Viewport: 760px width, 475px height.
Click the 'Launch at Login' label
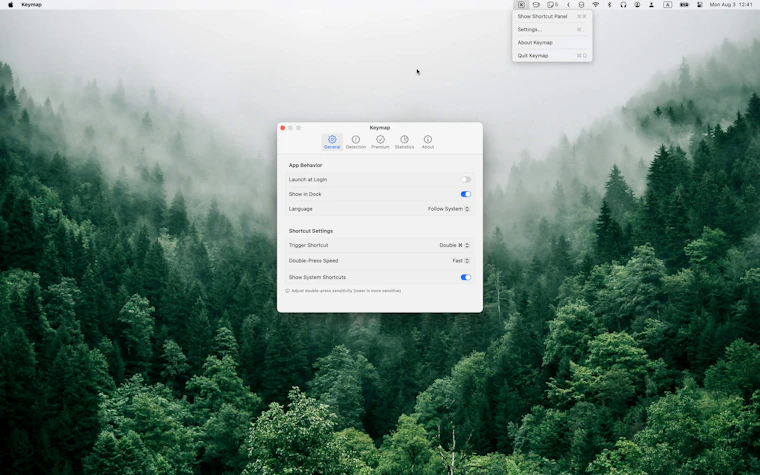coord(308,179)
